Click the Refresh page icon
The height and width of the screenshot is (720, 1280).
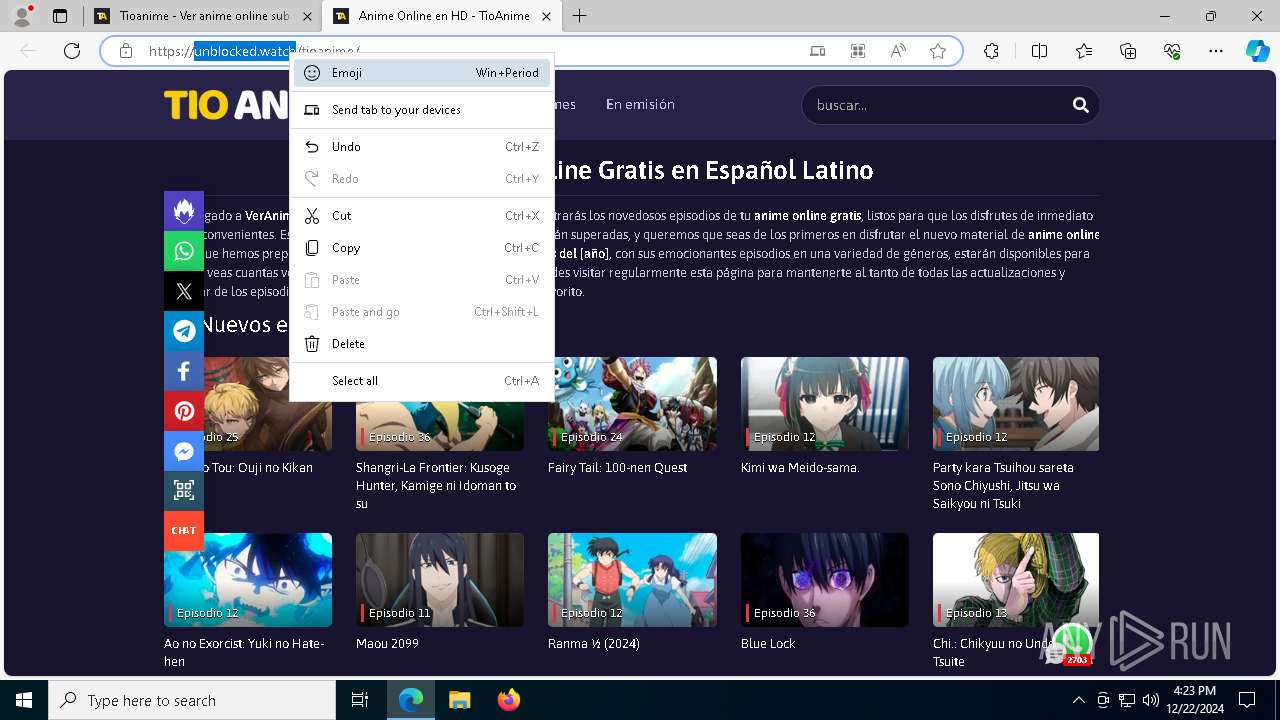(x=72, y=51)
